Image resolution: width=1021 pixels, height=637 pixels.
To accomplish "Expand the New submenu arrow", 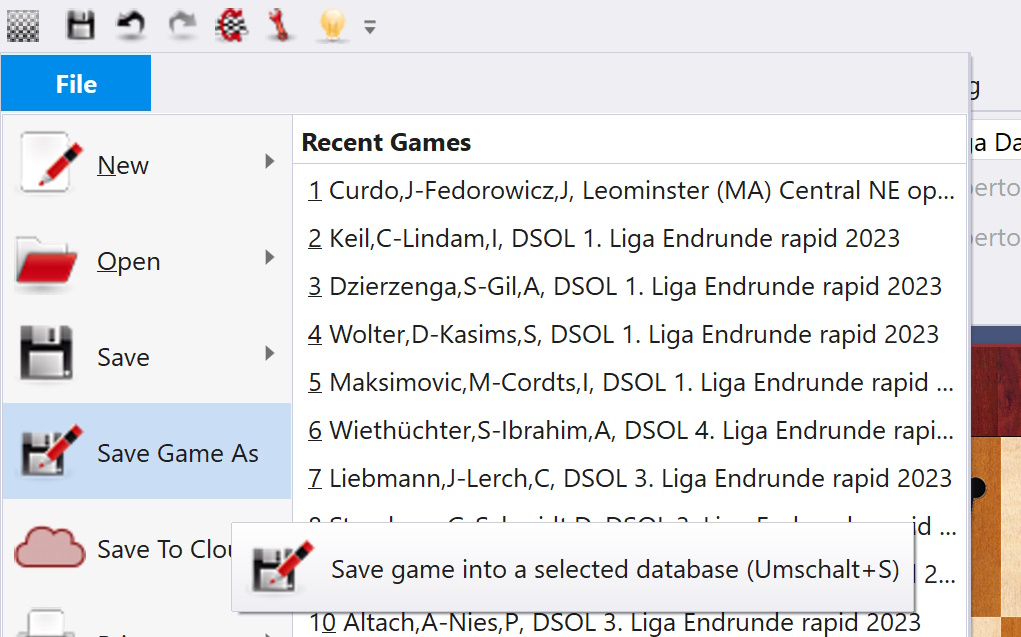I will [268, 159].
